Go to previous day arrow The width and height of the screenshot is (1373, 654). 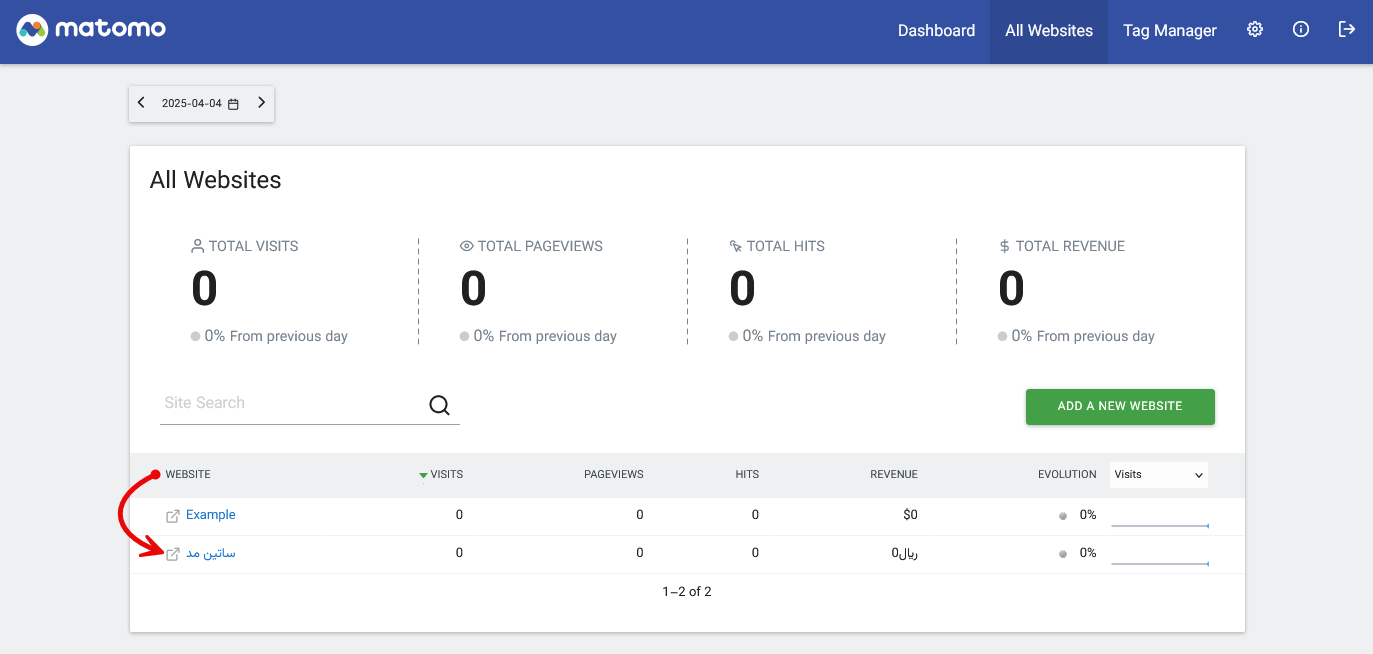[x=141, y=103]
